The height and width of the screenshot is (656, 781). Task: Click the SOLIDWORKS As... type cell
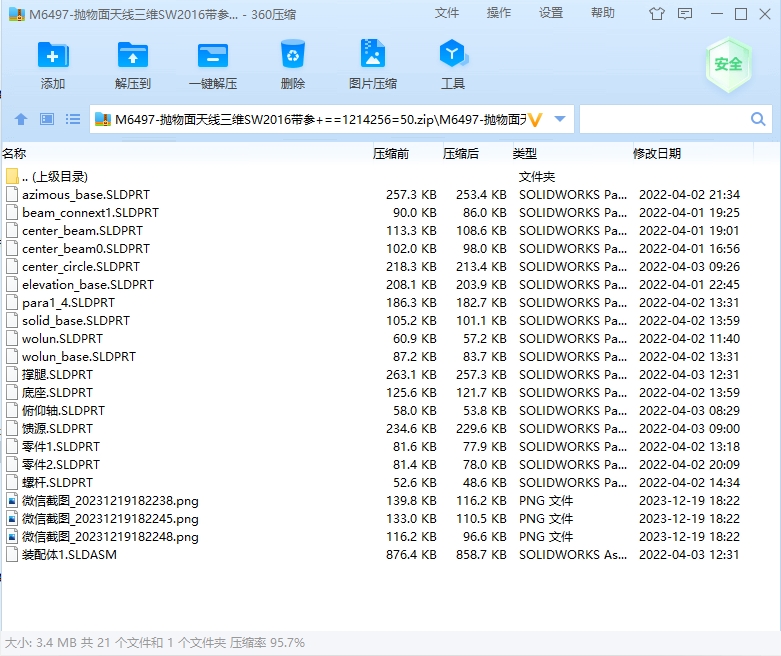click(x=573, y=554)
